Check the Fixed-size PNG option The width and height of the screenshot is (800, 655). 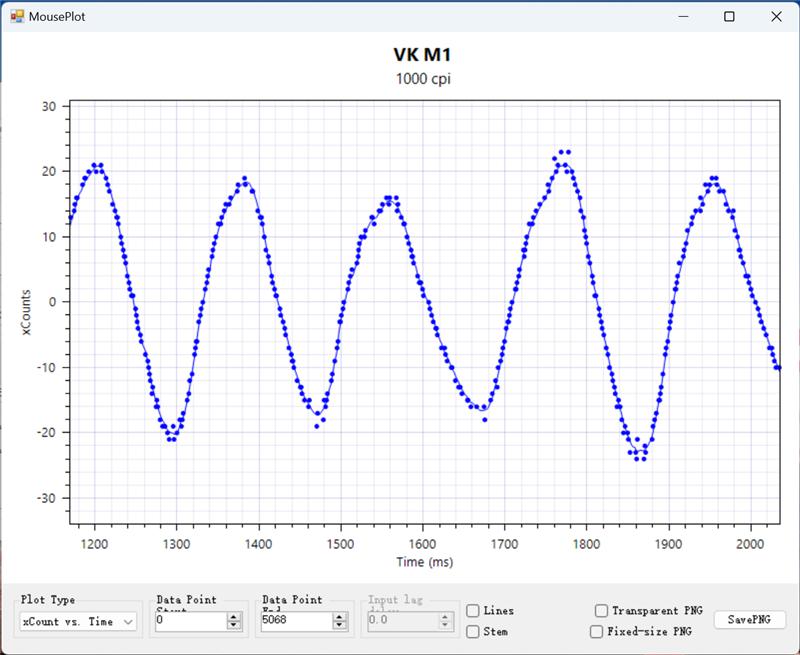tap(597, 631)
